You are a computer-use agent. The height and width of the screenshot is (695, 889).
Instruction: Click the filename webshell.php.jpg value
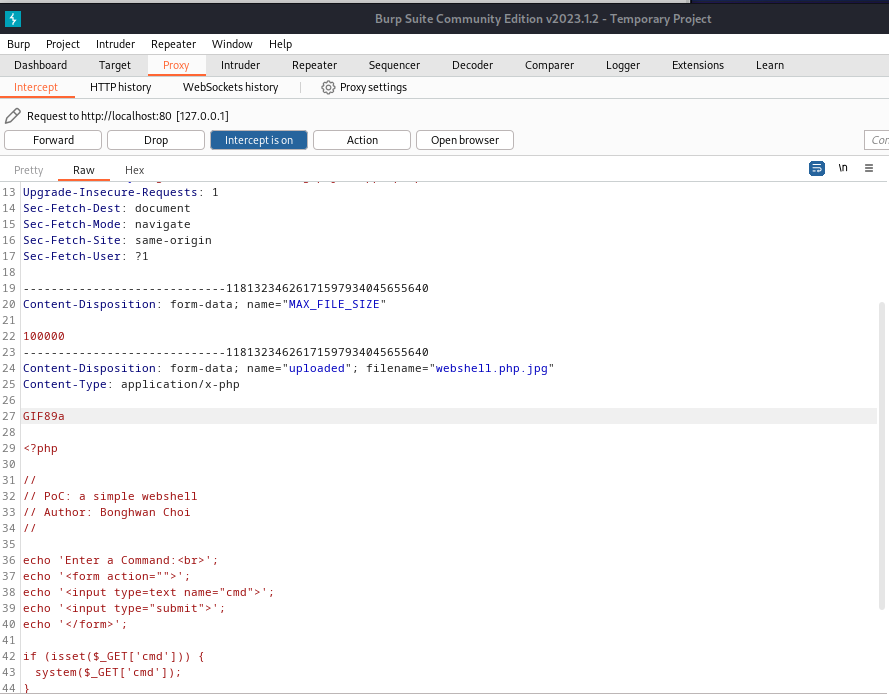492,368
